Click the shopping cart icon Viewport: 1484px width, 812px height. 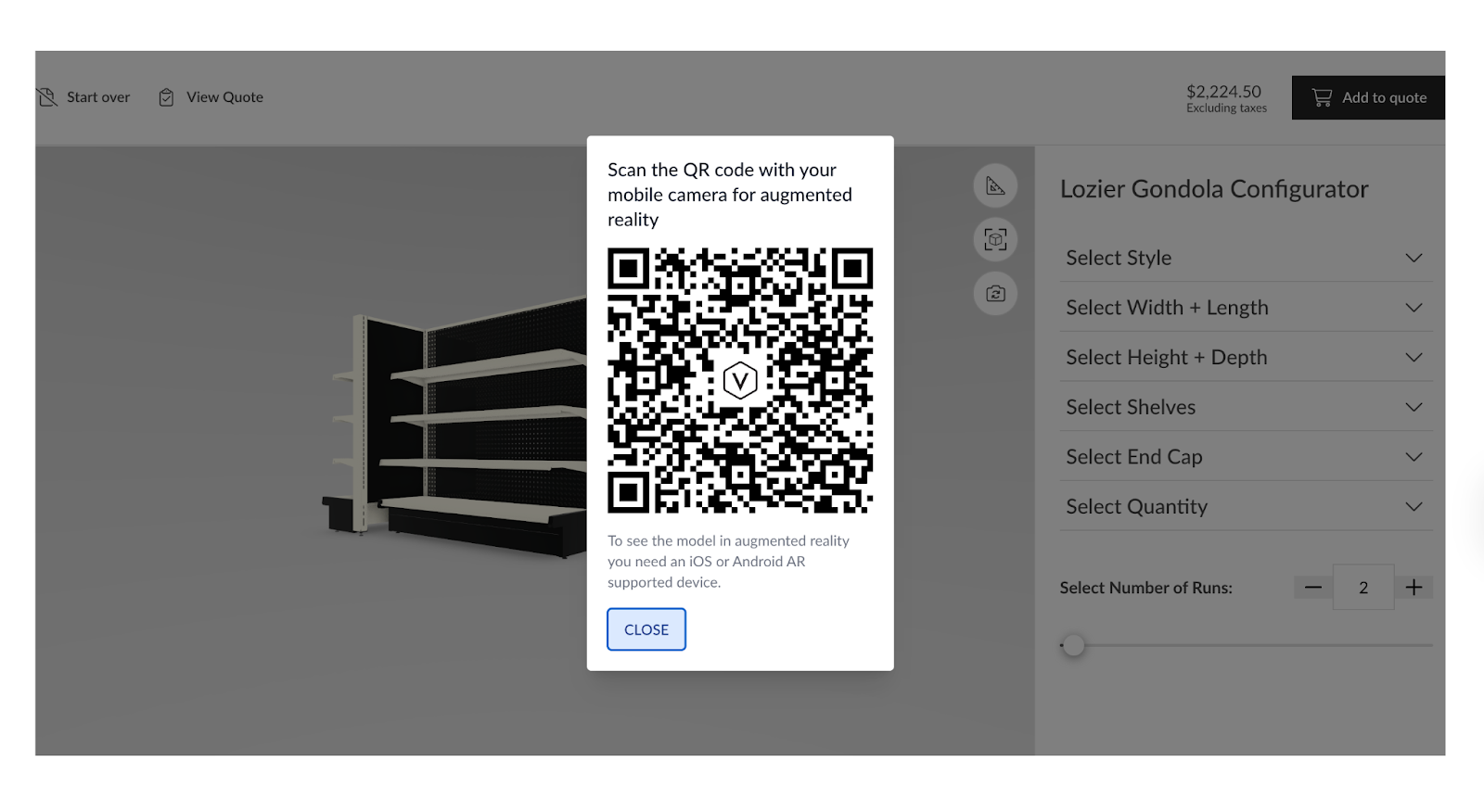click(x=1322, y=97)
